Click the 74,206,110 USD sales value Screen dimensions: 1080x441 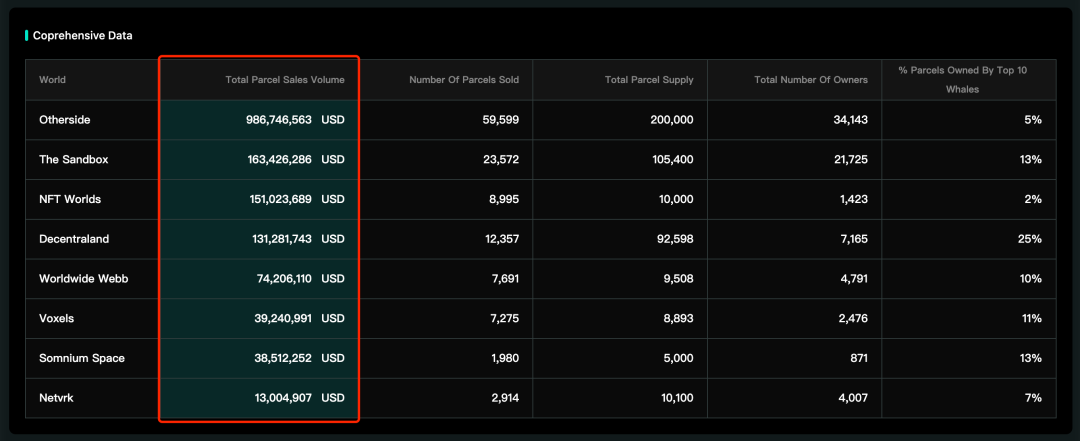point(302,279)
